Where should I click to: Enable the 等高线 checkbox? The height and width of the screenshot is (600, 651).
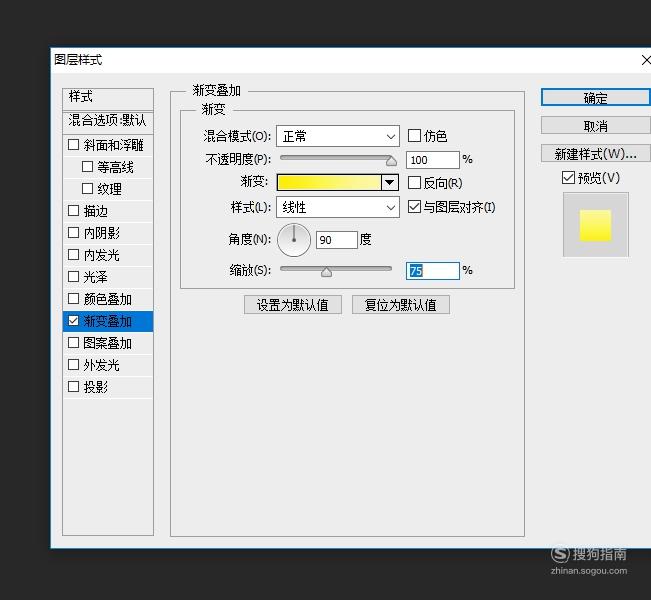[x=87, y=167]
